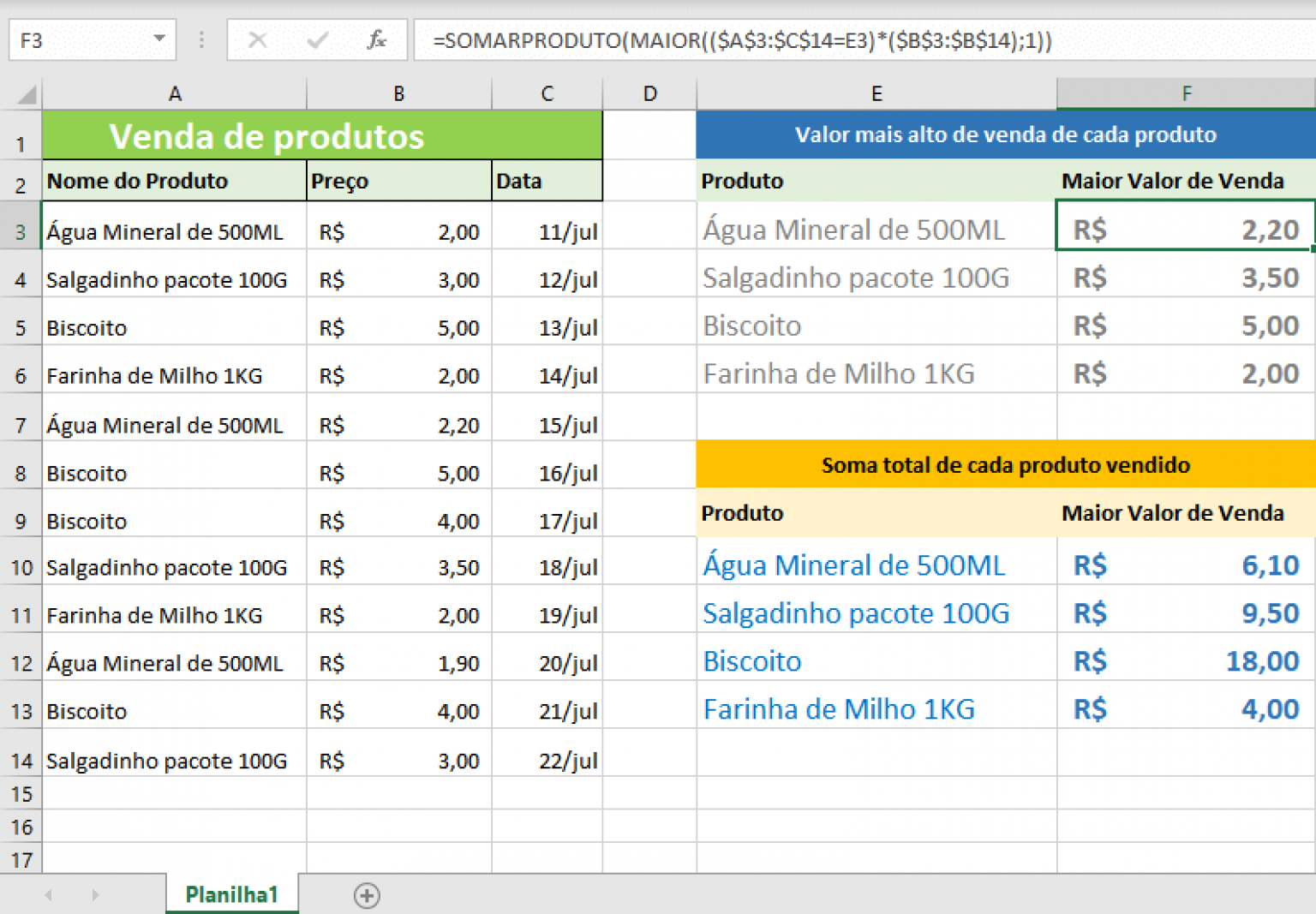This screenshot has height=914, width=1316.
Task: Open the Name Box dropdown arrow
Action: [159, 39]
